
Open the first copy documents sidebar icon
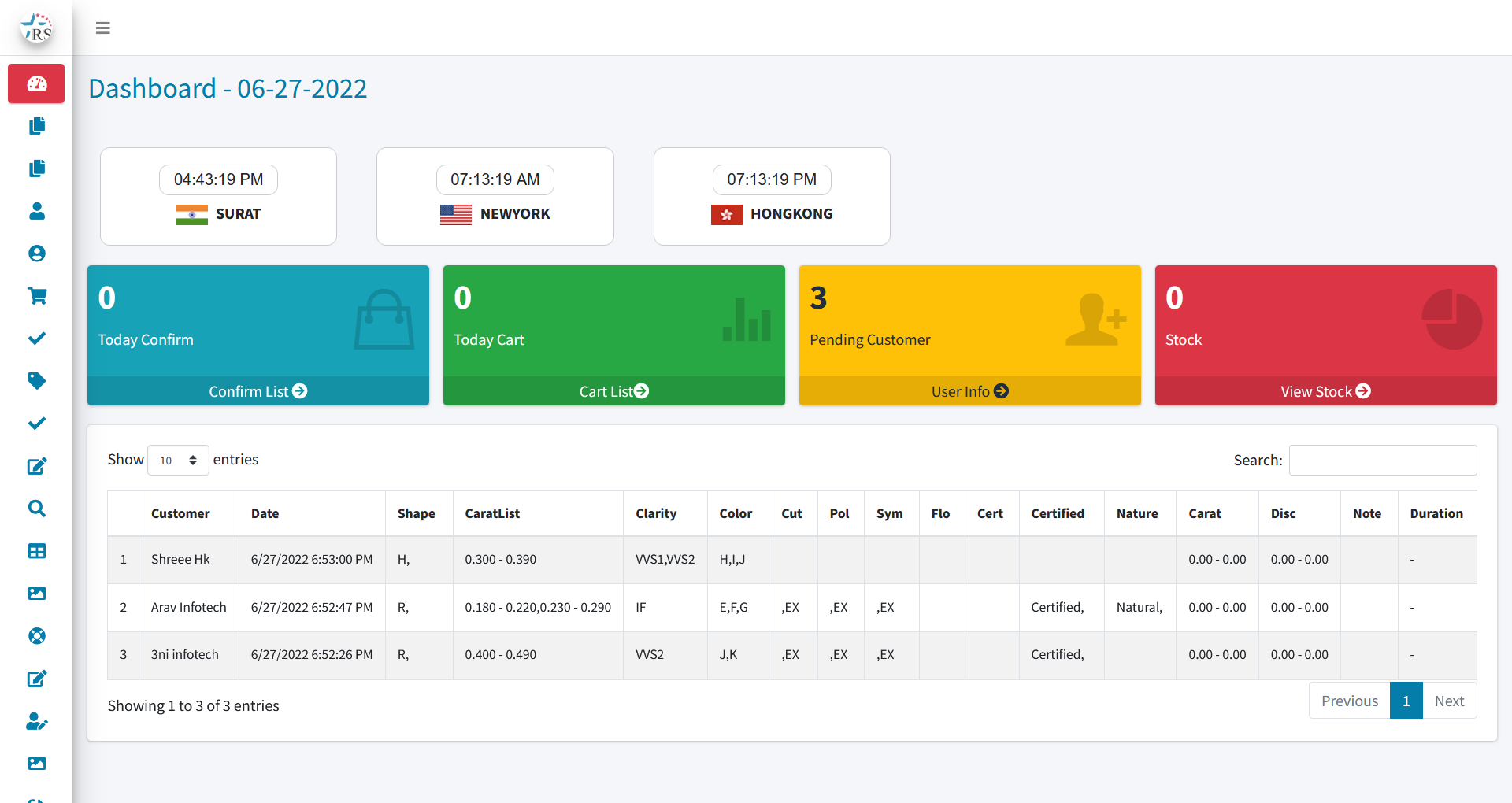tap(36, 126)
